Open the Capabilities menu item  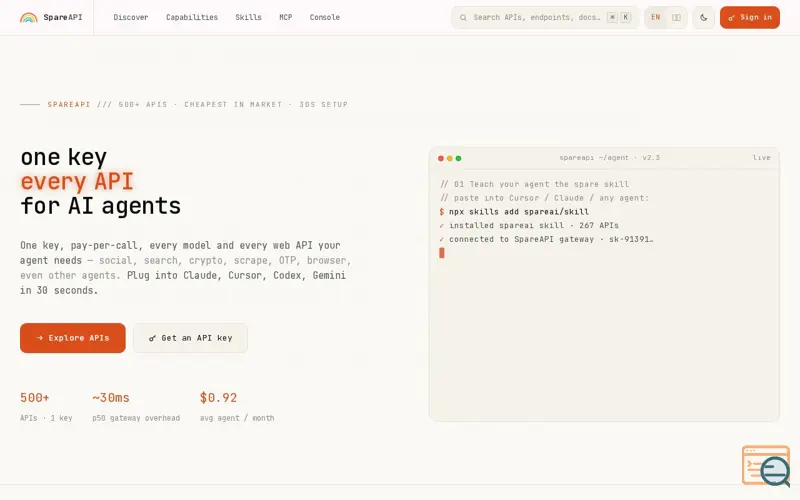[192, 17]
